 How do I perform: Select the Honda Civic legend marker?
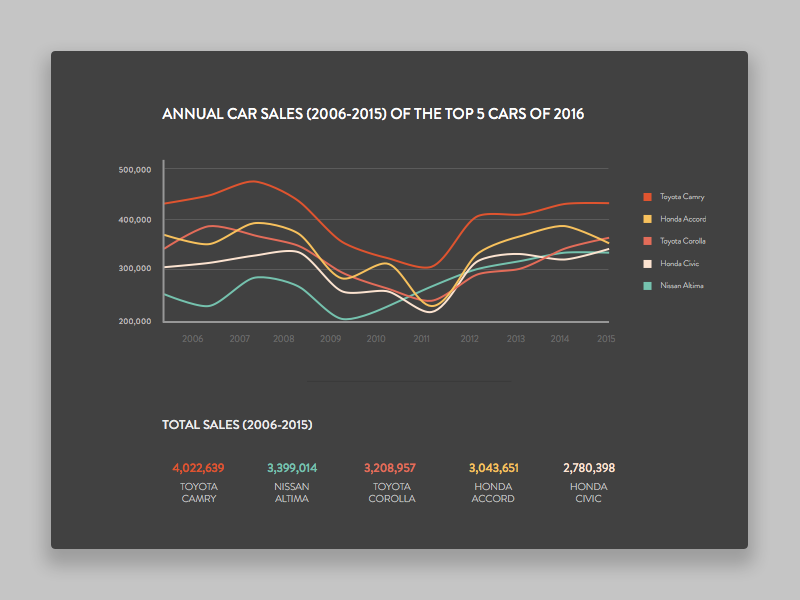coord(648,262)
